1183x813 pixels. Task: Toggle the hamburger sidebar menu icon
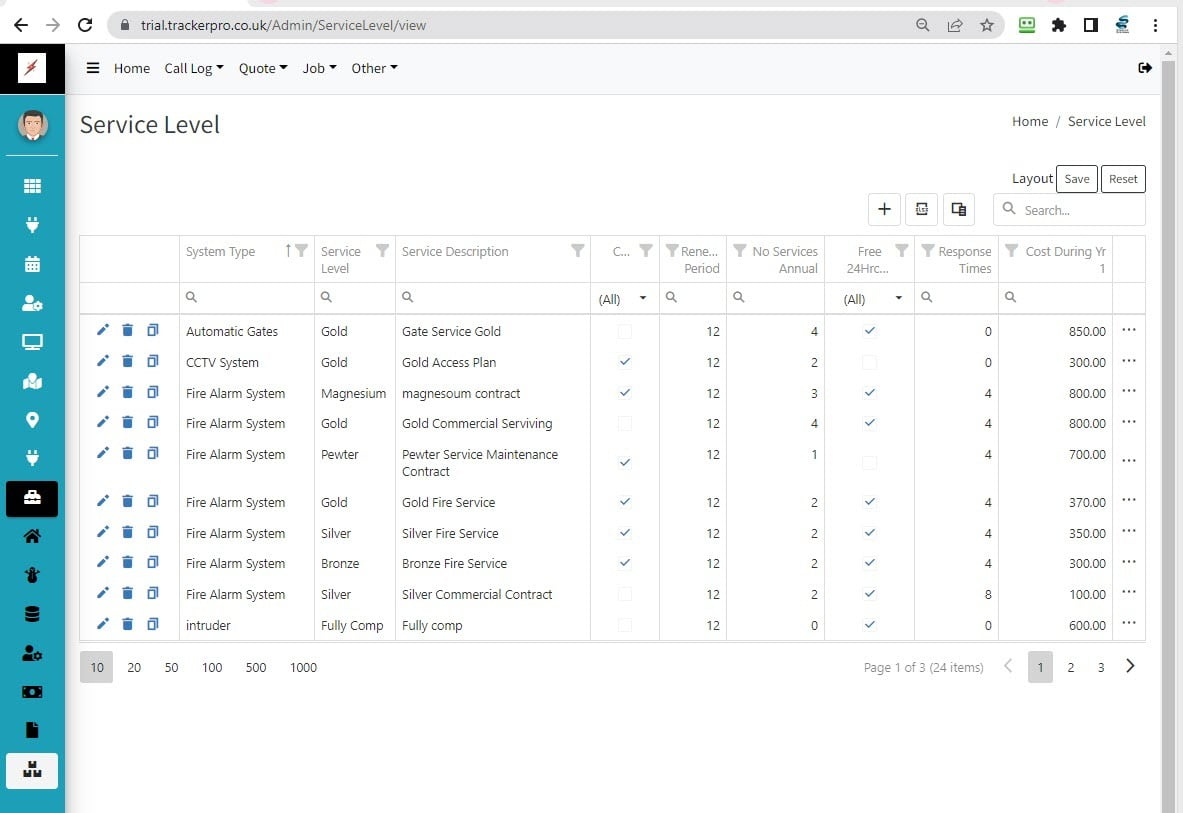93,68
